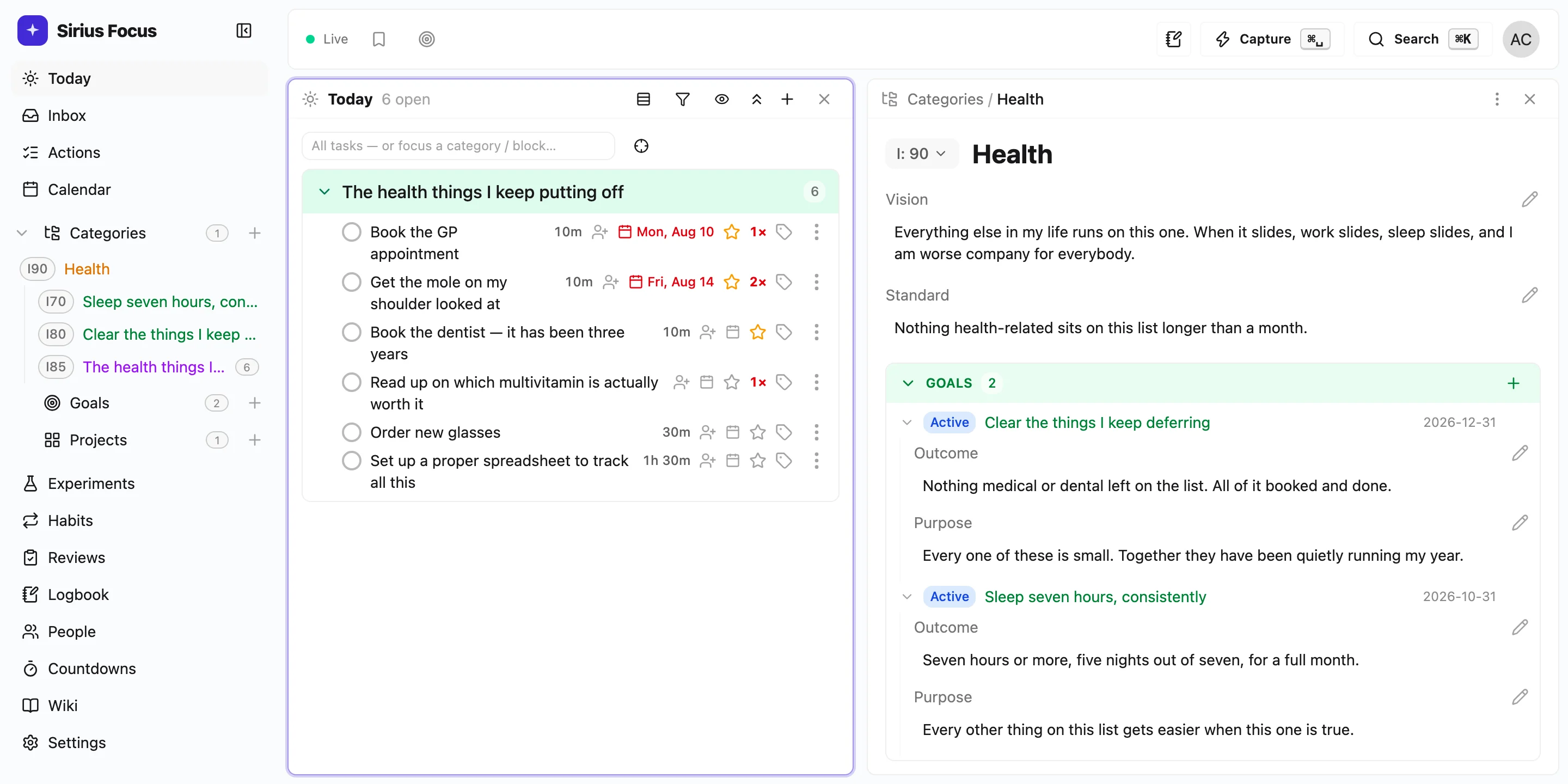Open the Today list layout icon
This screenshot has height=784, width=1568.
tap(644, 99)
